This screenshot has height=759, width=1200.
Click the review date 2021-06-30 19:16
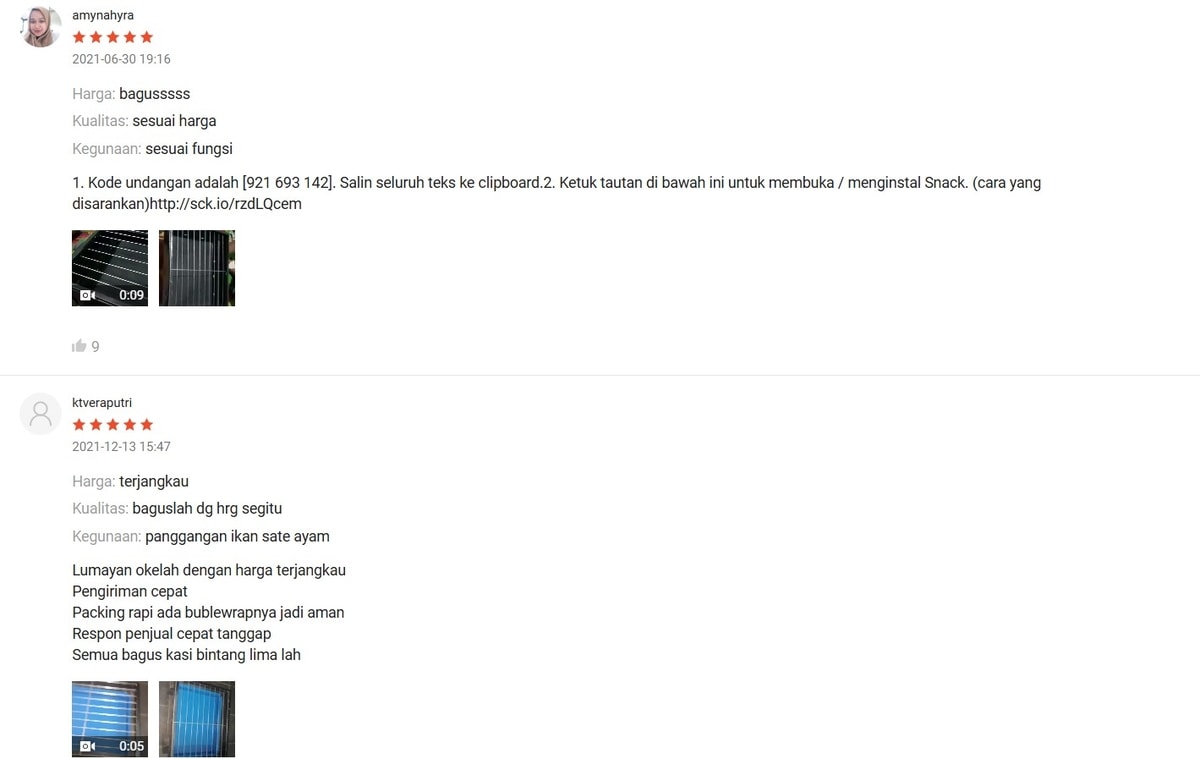tap(121, 59)
